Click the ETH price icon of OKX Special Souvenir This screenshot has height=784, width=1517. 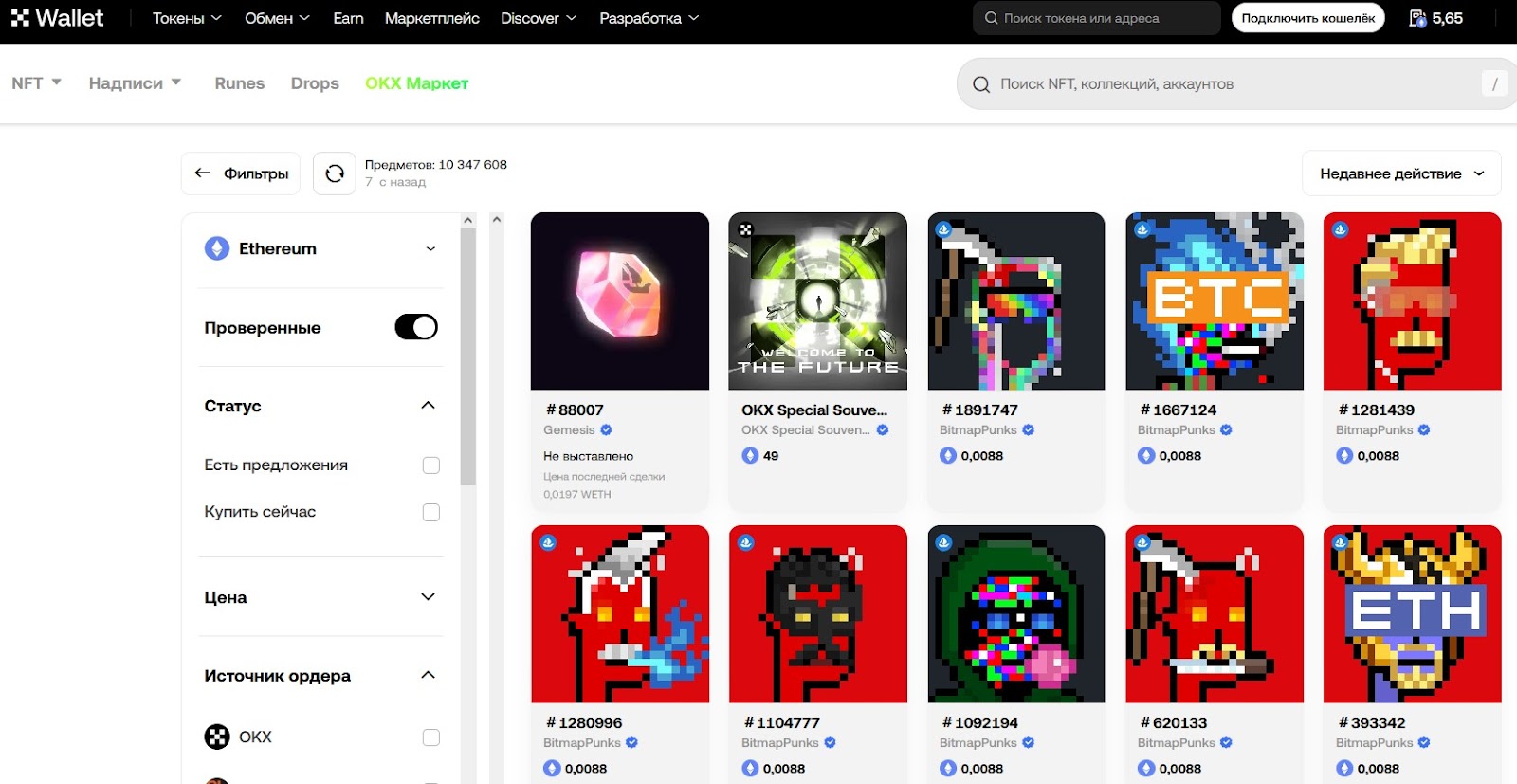point(750,456)
